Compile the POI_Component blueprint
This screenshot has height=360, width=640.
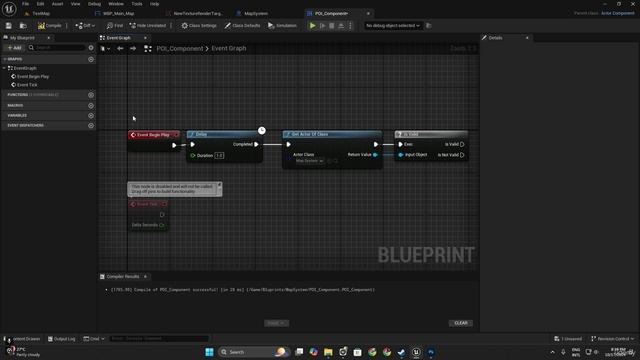[49, 26]
